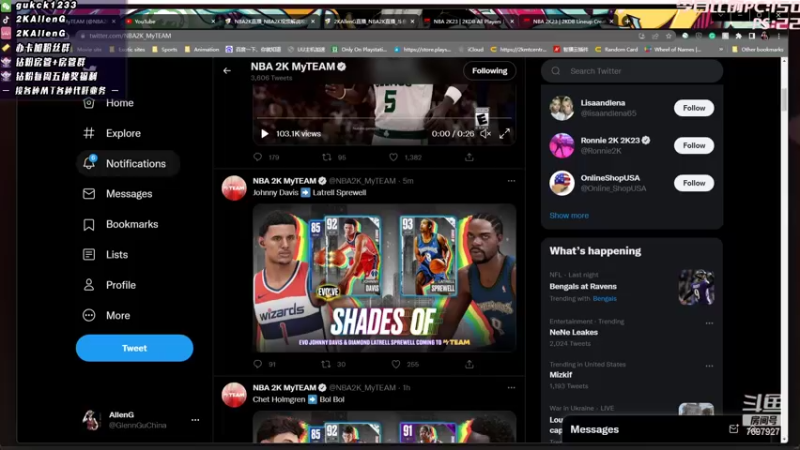Screen dimensions: 800x450
Task: Open the Animation bookmarks folder
Action: pos(202,49)
